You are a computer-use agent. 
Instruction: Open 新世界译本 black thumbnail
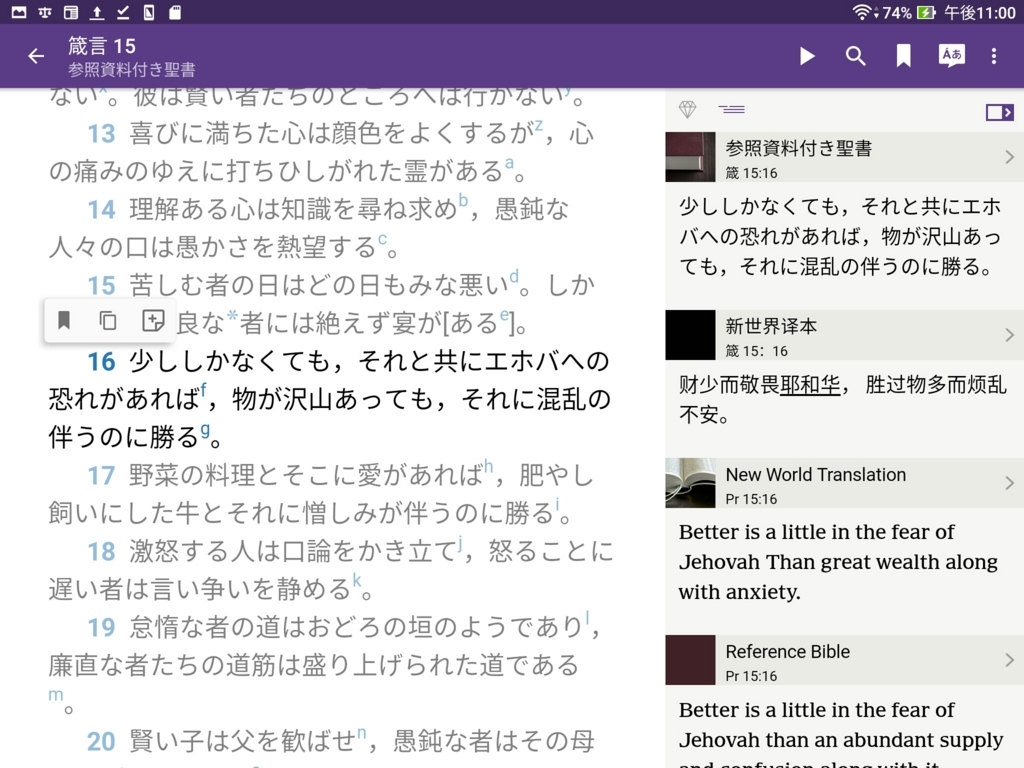(690, 335)
